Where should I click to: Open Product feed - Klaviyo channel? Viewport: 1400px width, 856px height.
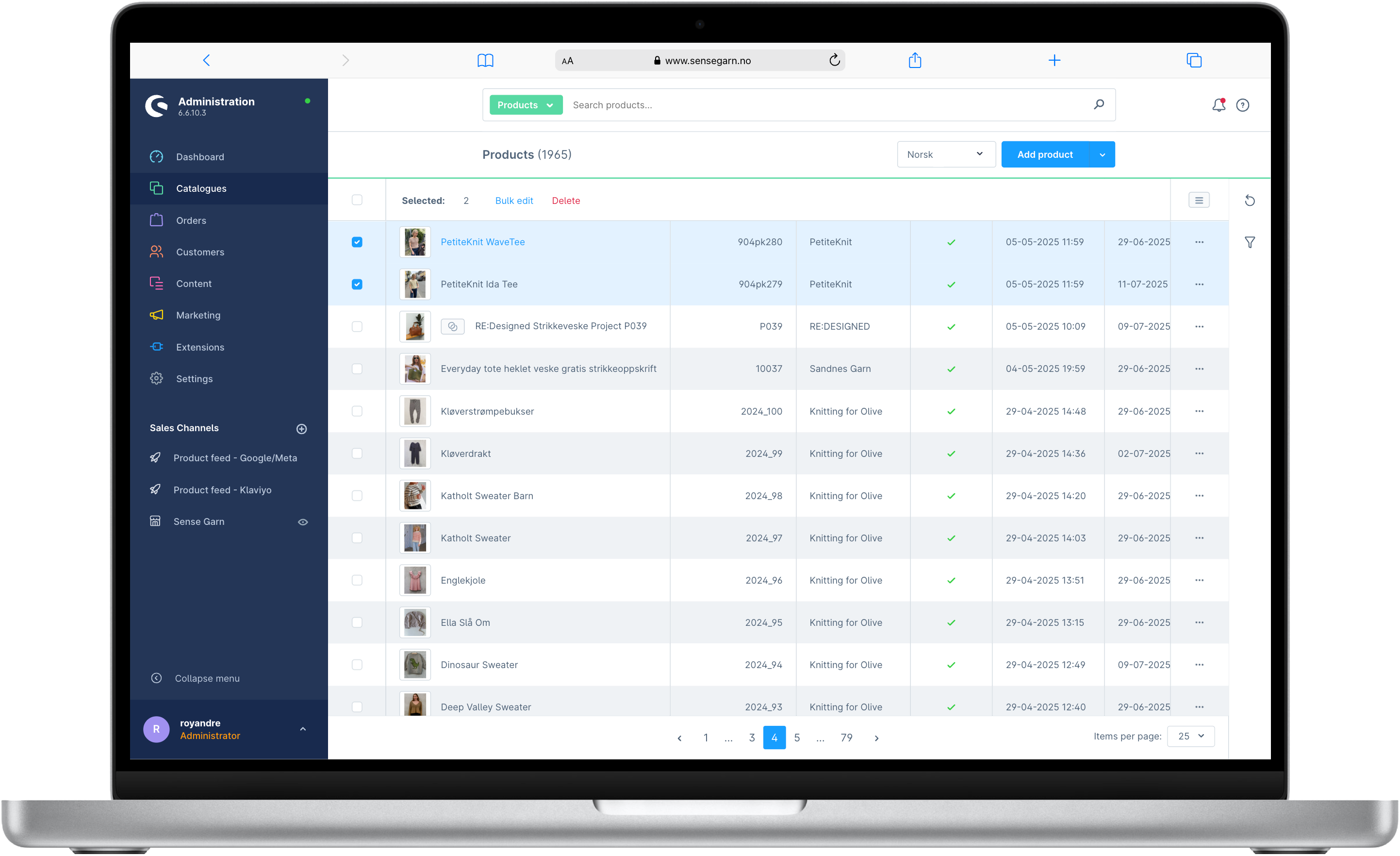click(222, 489)
